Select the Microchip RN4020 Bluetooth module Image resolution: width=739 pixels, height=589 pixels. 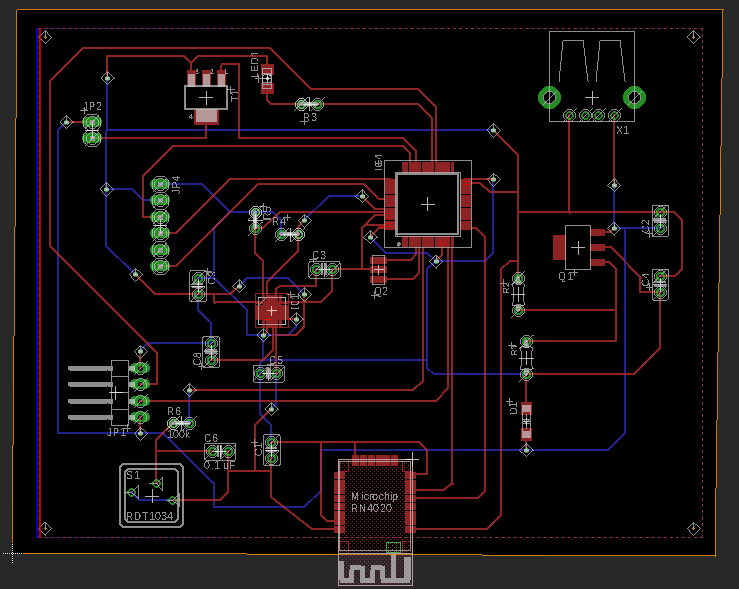[376, 503]
